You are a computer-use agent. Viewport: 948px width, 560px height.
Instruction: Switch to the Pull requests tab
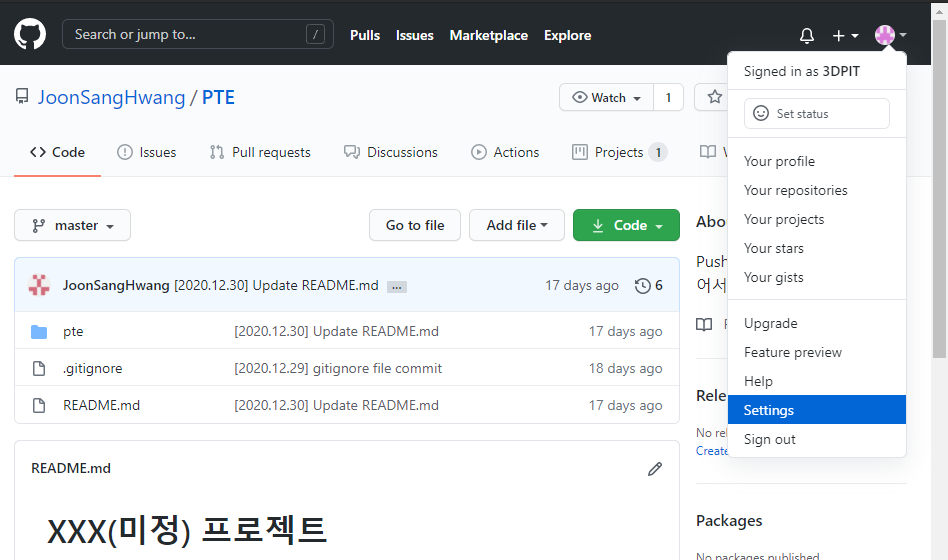pyautogui.click(x=260, y=152)
